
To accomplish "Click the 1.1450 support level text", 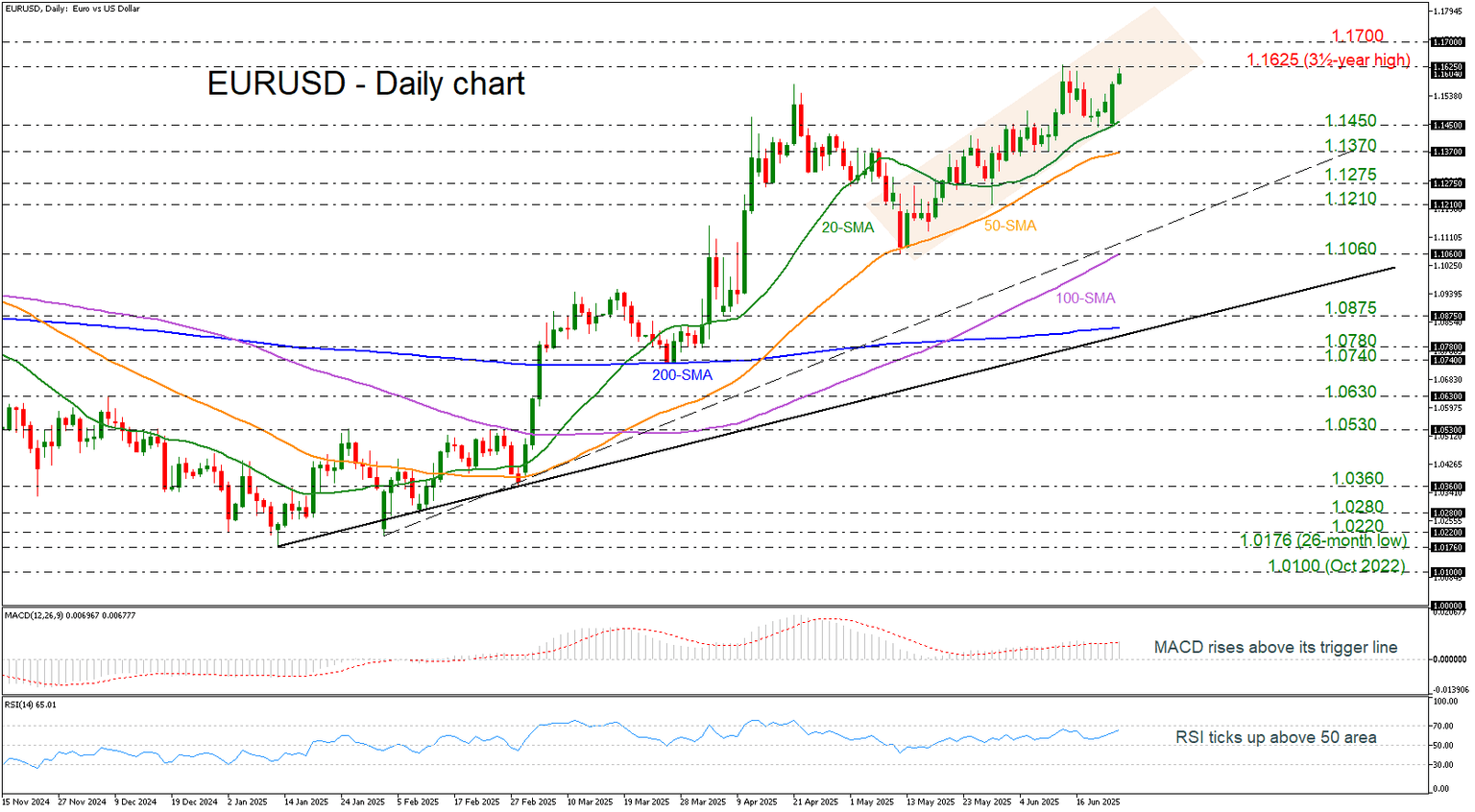I will coord(1348,120).
